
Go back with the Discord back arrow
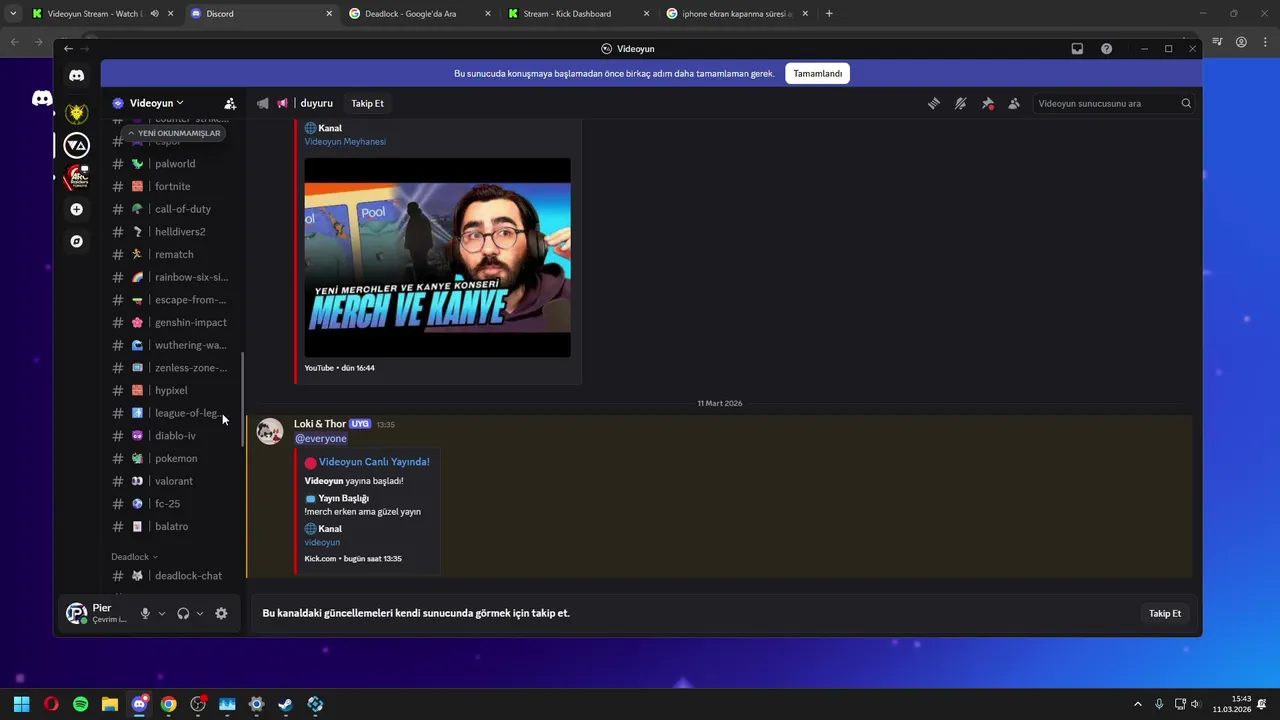click(x=68, y=48)
